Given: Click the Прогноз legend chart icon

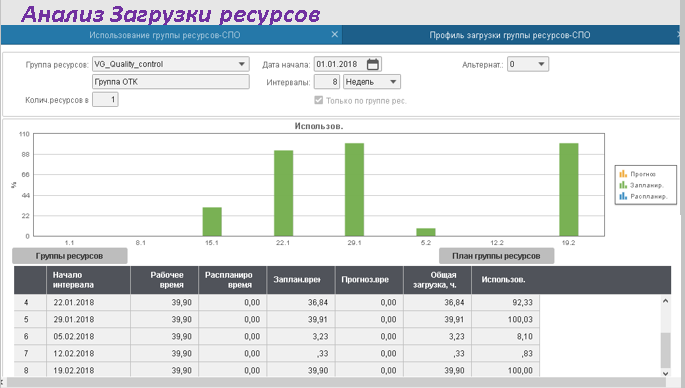Looking at the screenshot, I should [623, 174].
